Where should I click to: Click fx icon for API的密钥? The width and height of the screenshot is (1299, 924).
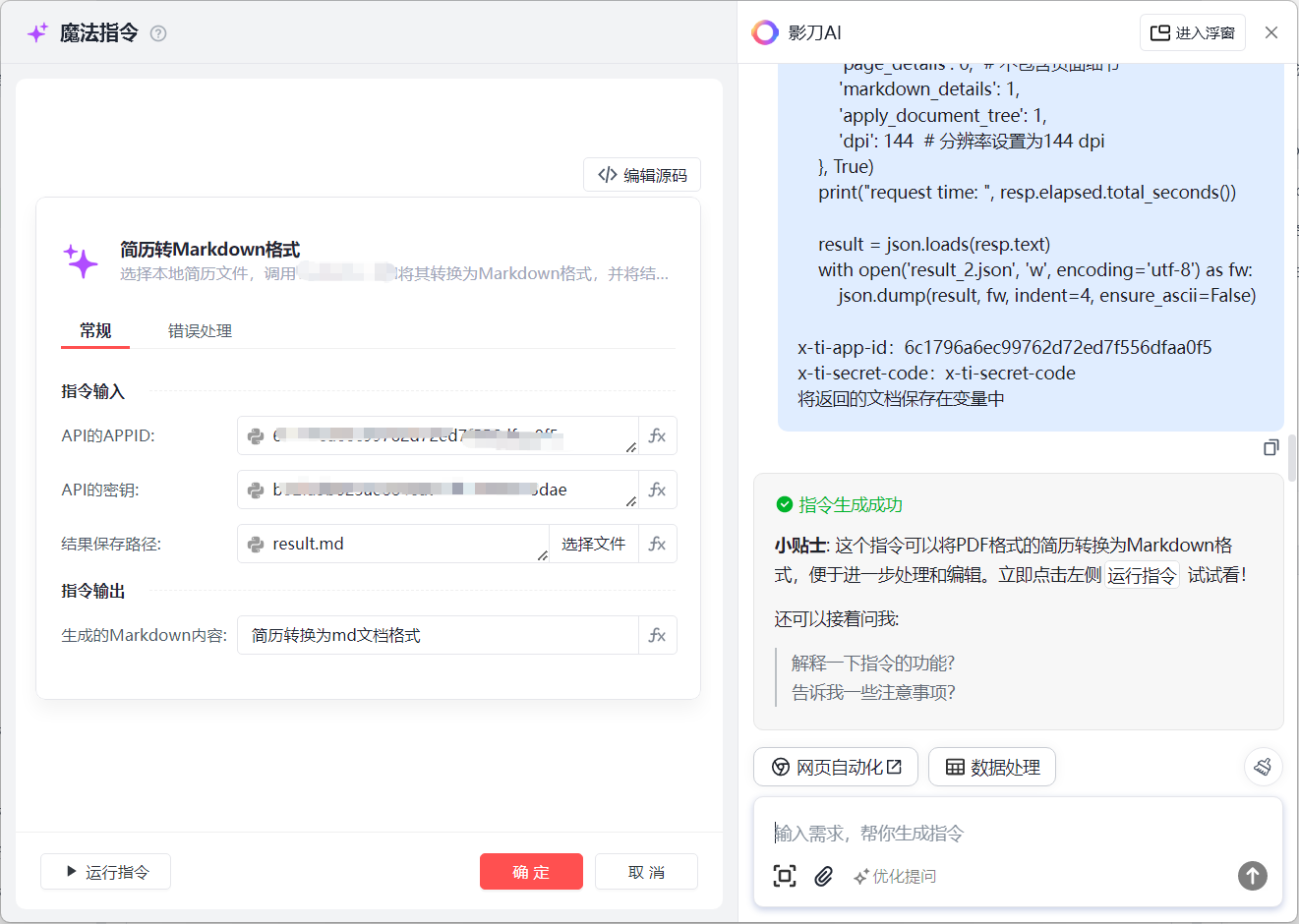click(658, 490)
